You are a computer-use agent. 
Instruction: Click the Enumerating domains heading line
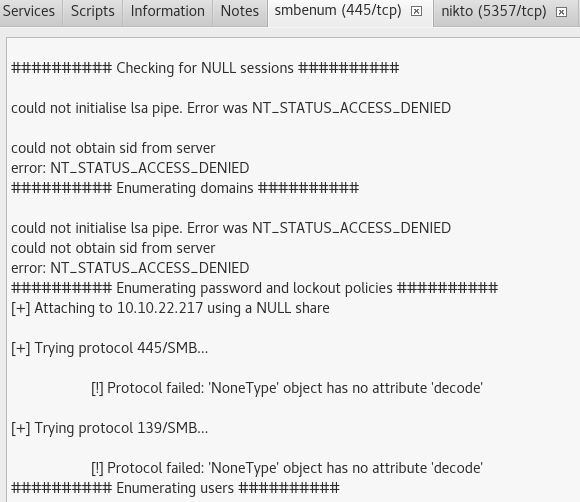tap(185, 188)
